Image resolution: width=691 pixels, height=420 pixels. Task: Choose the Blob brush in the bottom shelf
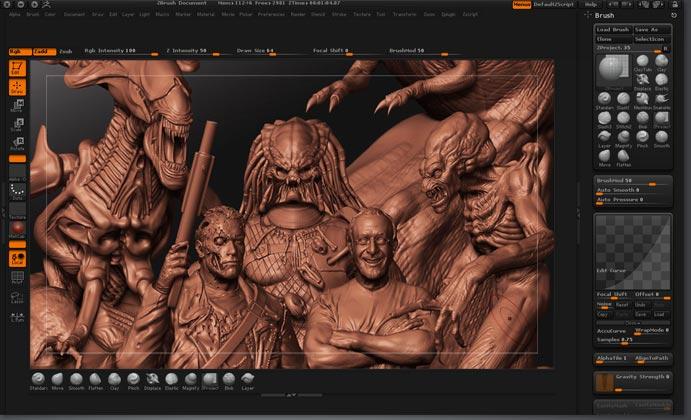228,379
